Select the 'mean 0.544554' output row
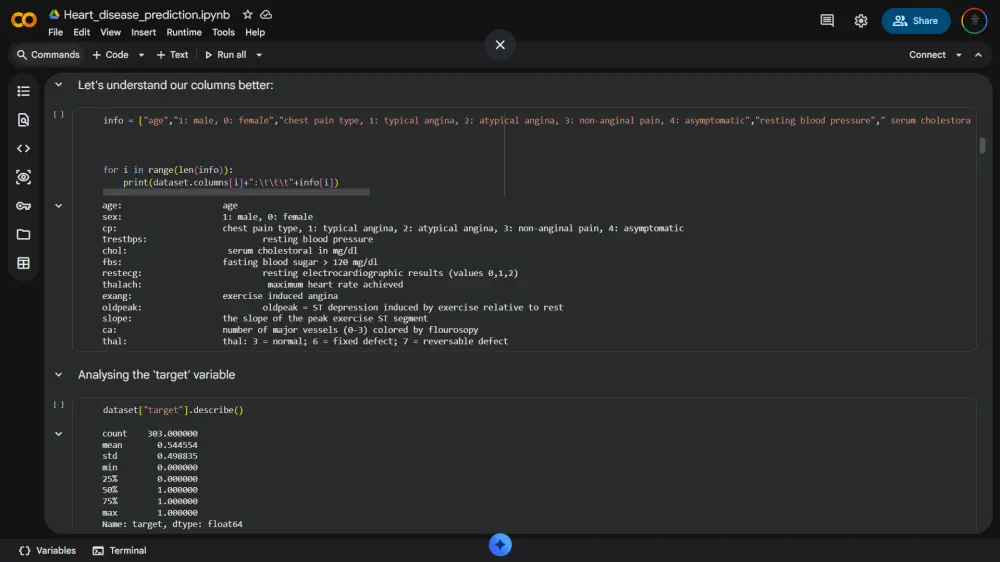The height and width of the screenshot is (562, 1000). [x=150, y=445]
